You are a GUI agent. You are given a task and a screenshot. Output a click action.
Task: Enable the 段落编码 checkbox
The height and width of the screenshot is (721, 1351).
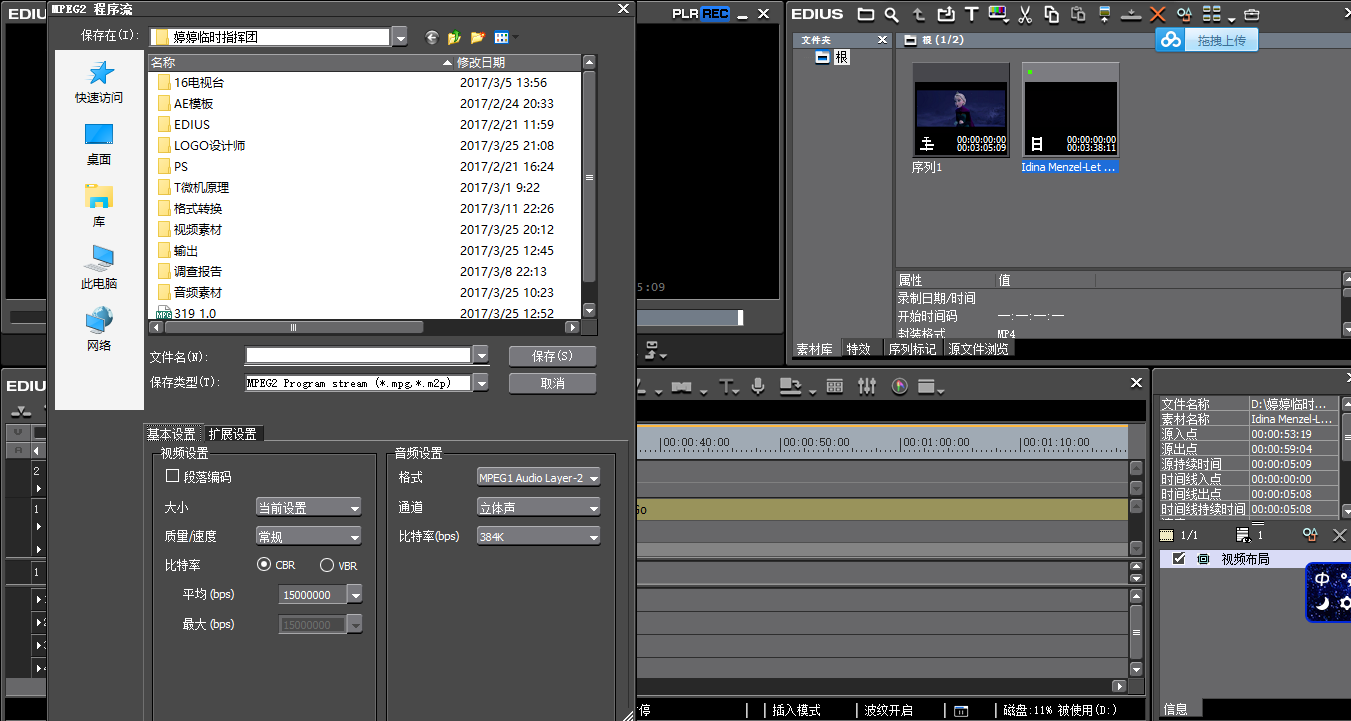(x=173, y=477)
